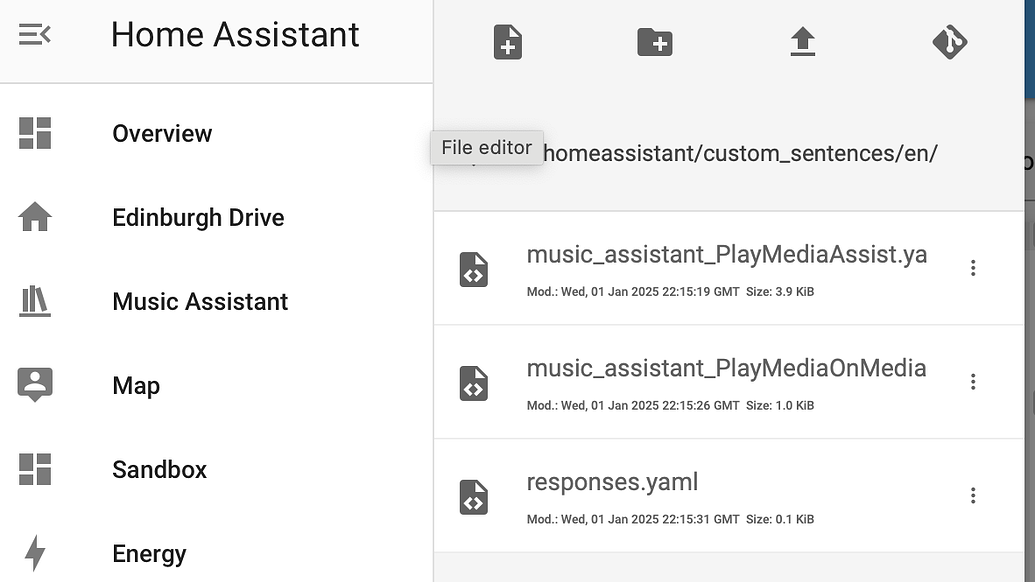Select Overview in the sidebar

pyautogui.click(x=162, y=133)
